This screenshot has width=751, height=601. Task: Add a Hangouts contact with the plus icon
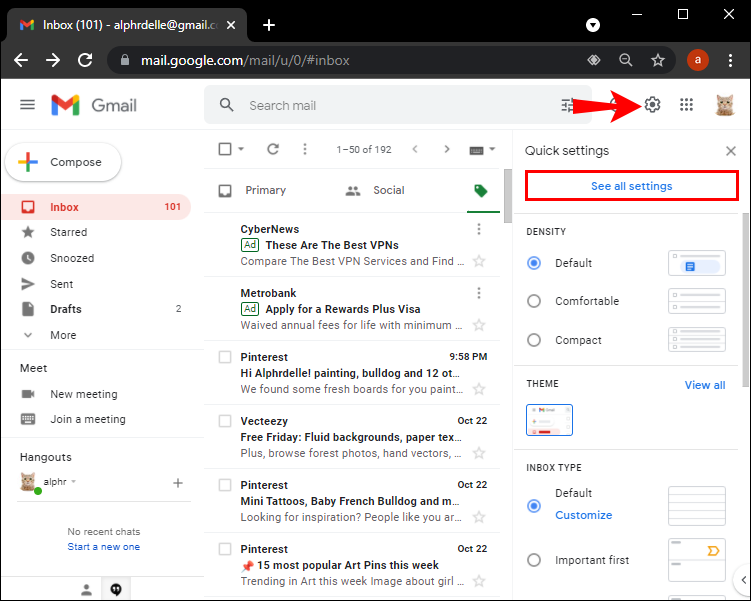[178, 483]
